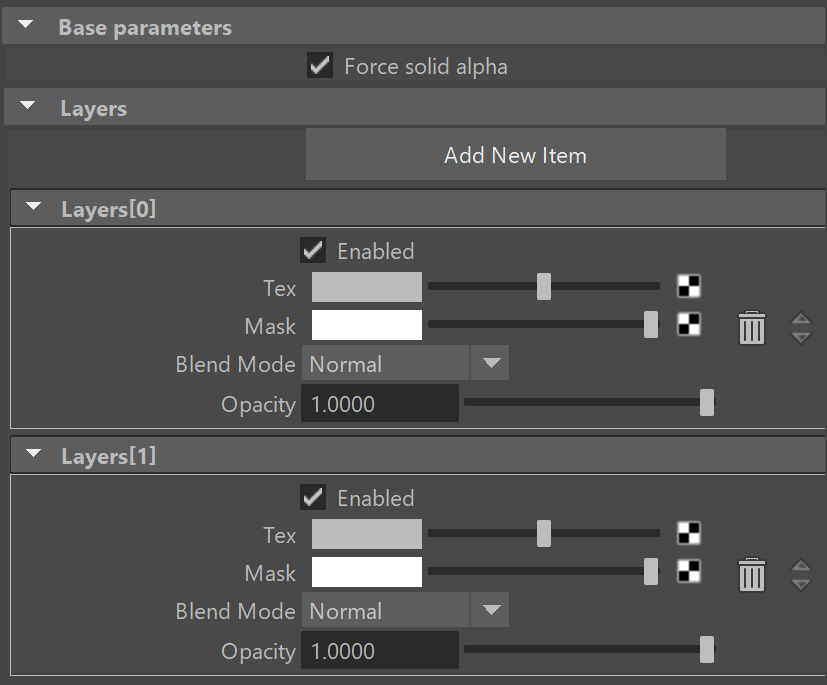Click the Layers[1] Mask texture map checker icon
This screenshot has width=827, height=685.
tap(689, 571)
